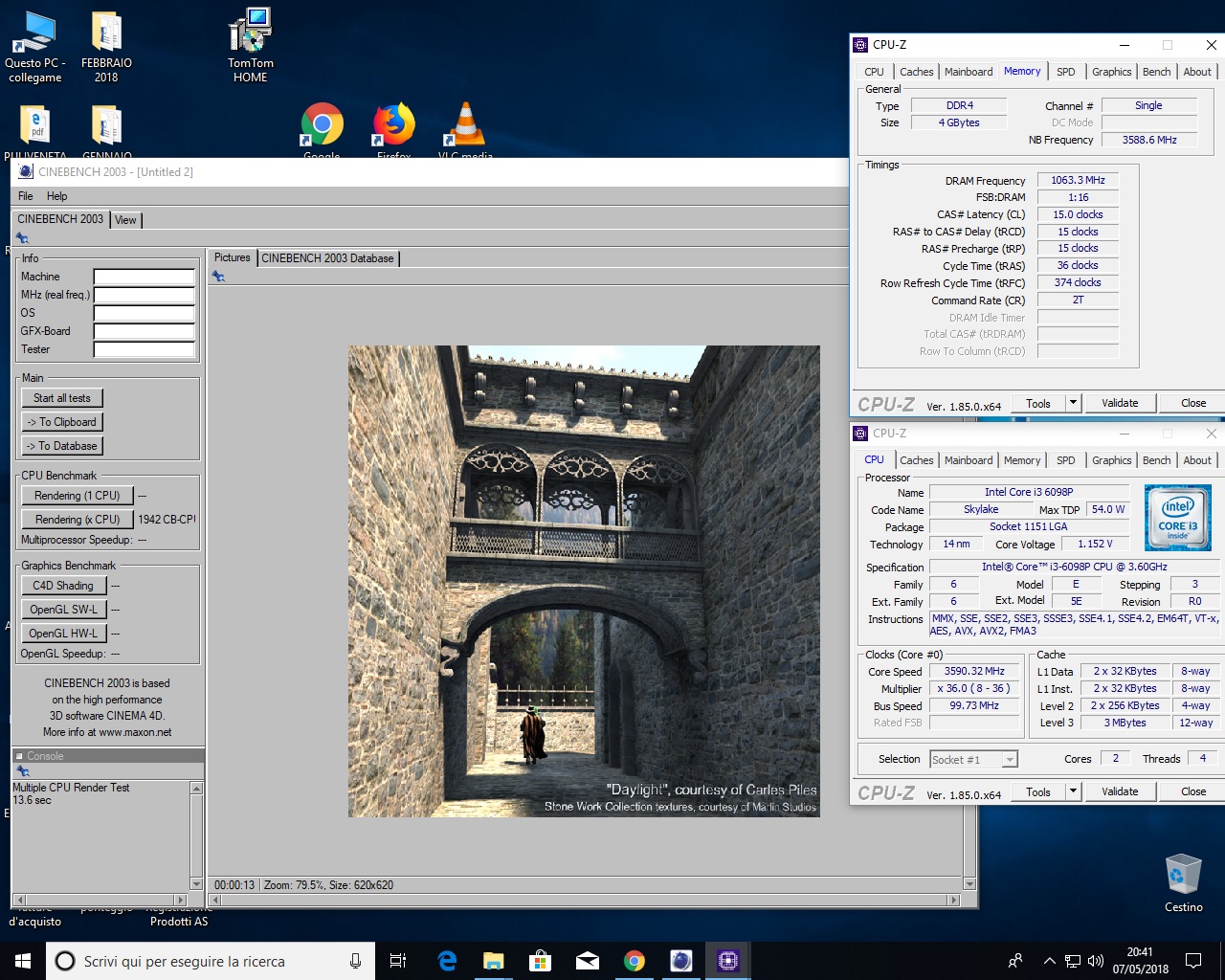
Task: Open Firefox desktop shortcut
Action: tap(393, 129)
